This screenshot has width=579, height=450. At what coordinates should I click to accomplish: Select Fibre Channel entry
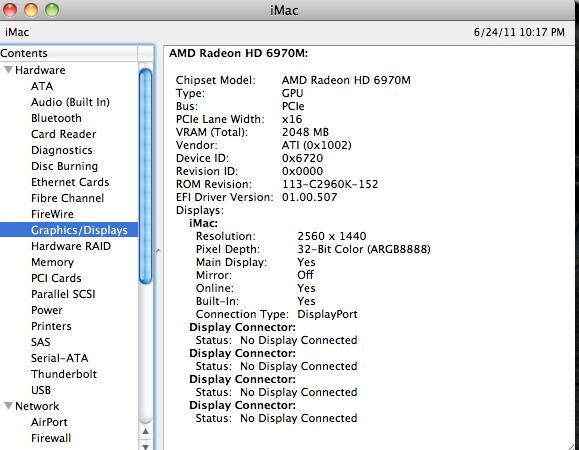pos(68,198)
